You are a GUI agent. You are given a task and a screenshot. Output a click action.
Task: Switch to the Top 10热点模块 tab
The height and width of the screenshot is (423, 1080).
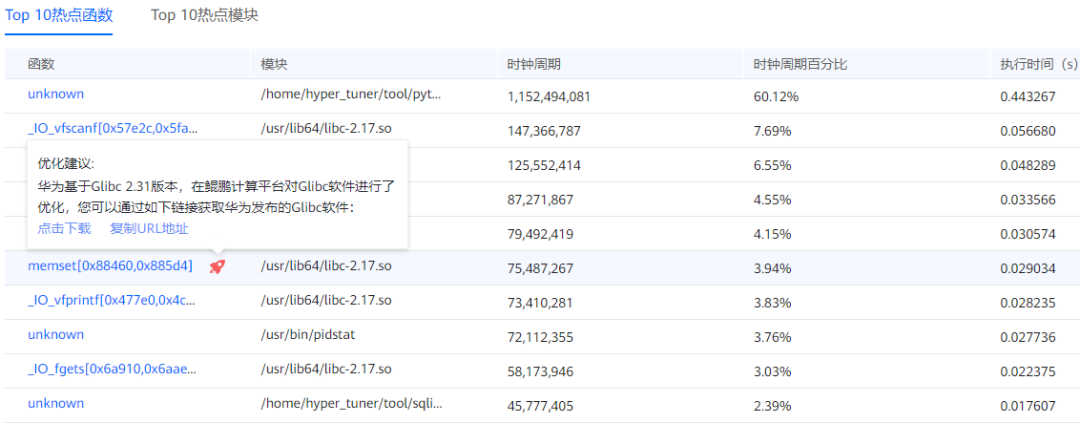tap(205, 14)
